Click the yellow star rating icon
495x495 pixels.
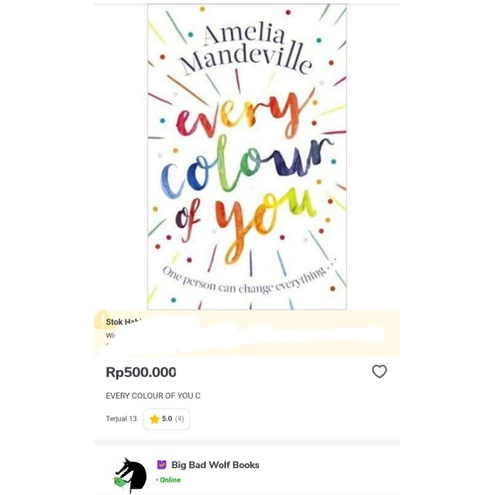[x=154, y=419]
